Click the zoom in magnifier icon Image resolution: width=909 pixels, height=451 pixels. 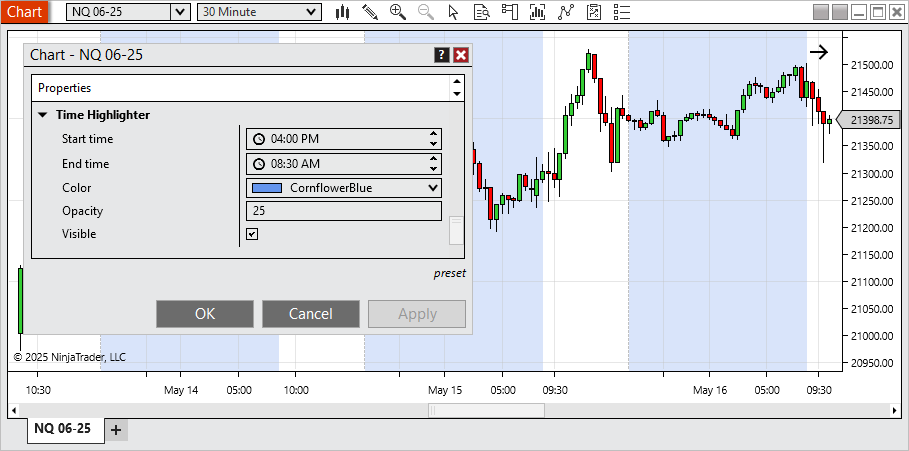click(x=398, y=12)
